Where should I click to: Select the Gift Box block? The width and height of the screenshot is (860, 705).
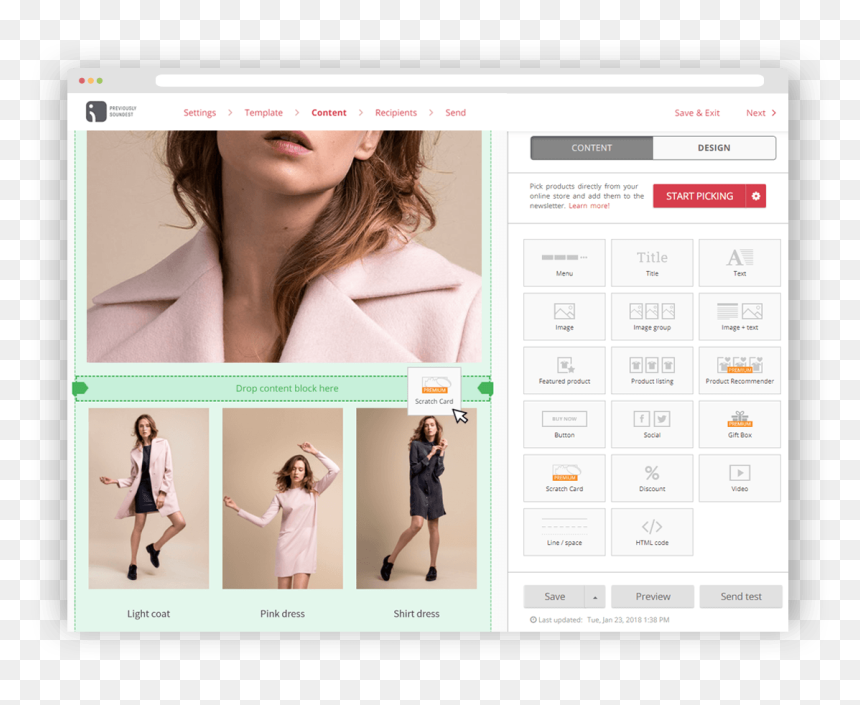tap(739, 424)
